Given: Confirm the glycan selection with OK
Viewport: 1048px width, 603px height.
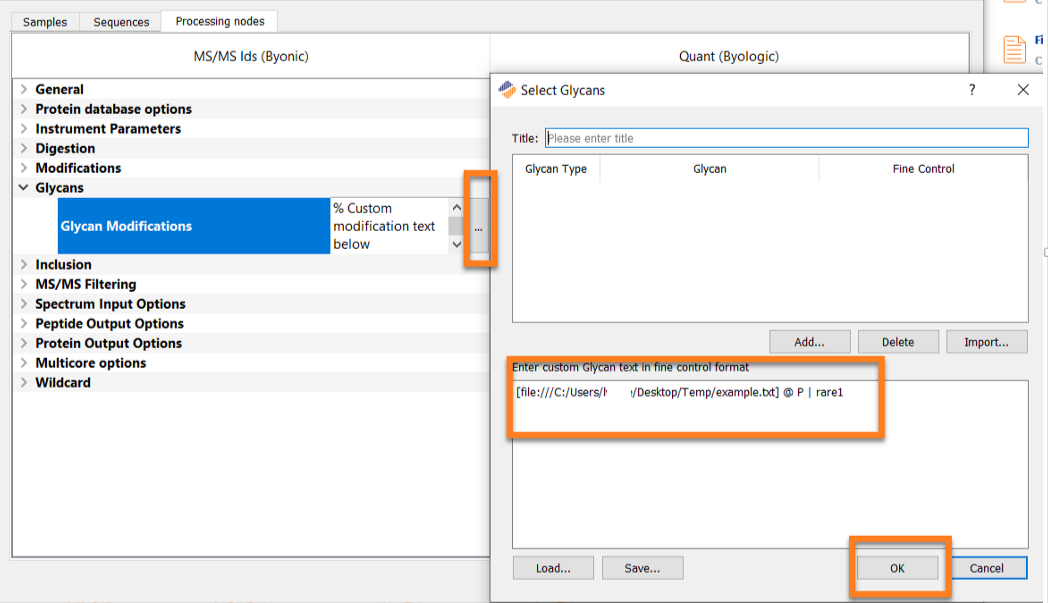Looking at the screenshot, I should [x=897, y=568].
